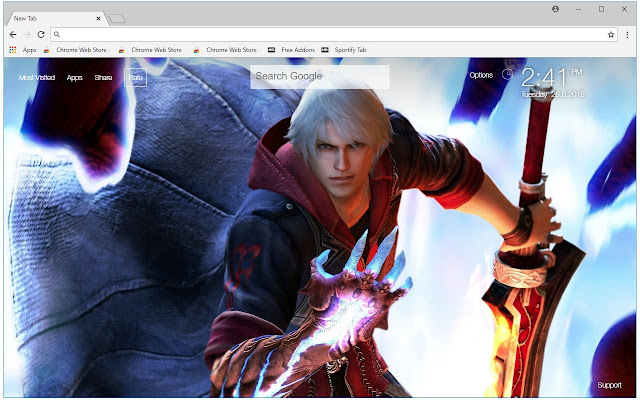Click the Rate button
The width and height of the screenshot is (640, 400).
[x=136, y=78]
